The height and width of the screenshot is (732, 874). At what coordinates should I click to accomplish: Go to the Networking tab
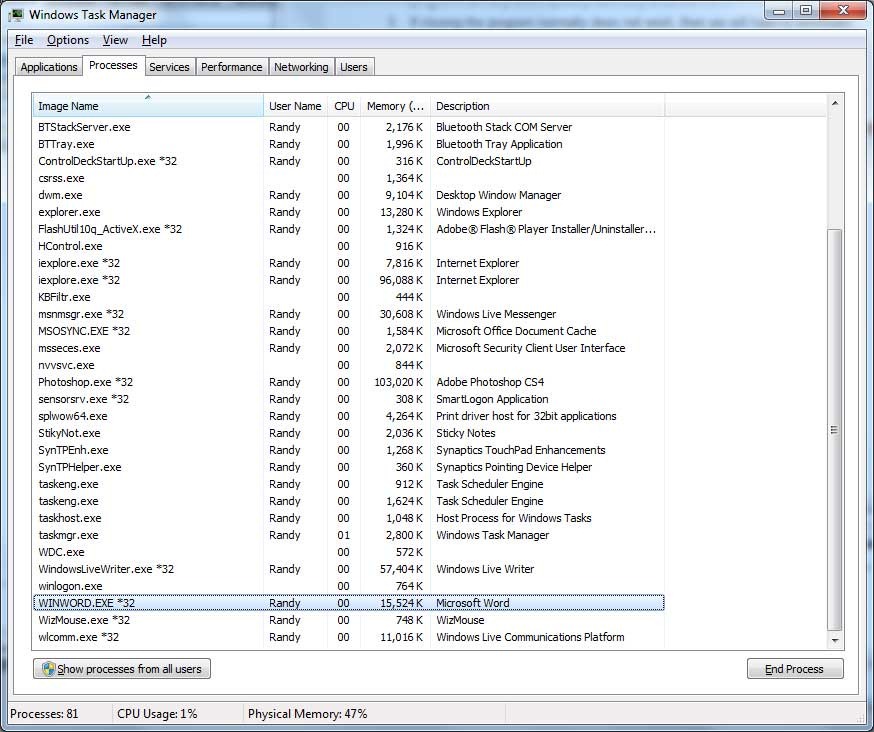click(x=301, y=67)
